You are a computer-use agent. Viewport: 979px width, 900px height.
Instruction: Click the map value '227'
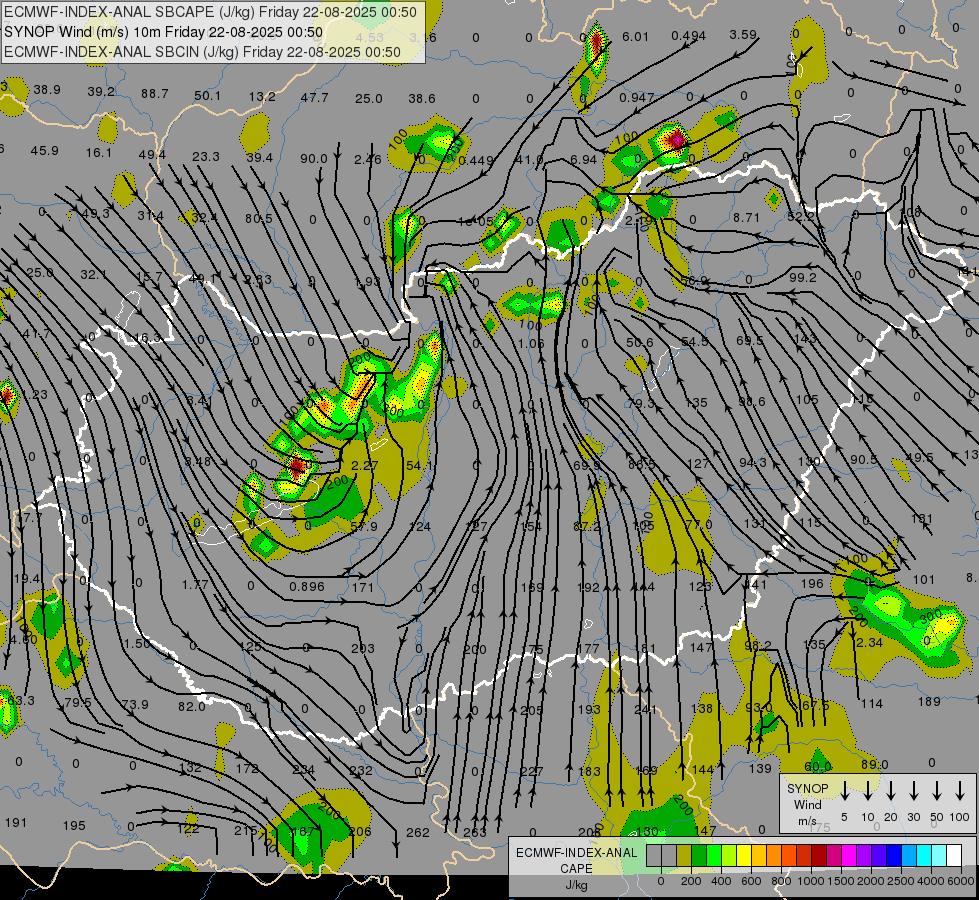pyautogui.click(x=531, y=771)
